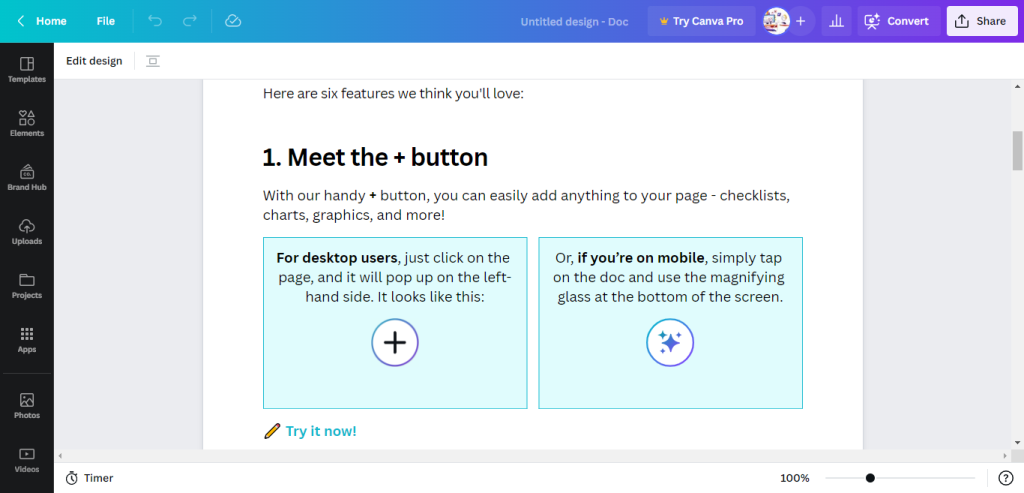
Task: Click the redo arrow
Action: click(189, 21)
